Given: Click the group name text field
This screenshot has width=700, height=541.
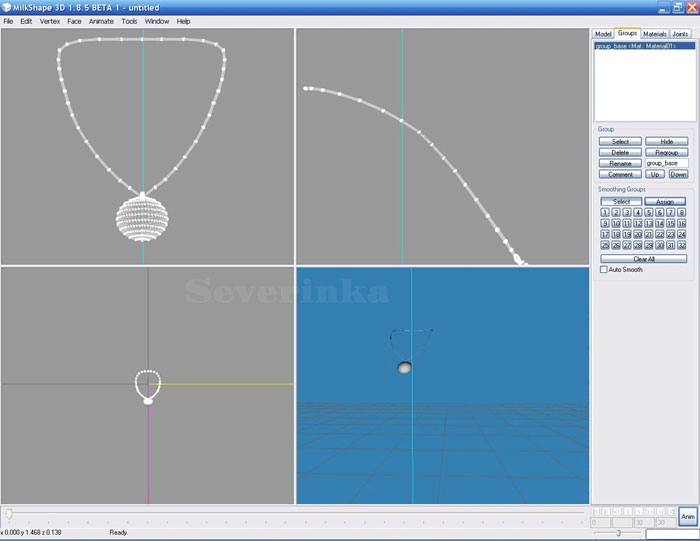Looking at the screenshot, I should pyautogui.click(x=666, y=163).
